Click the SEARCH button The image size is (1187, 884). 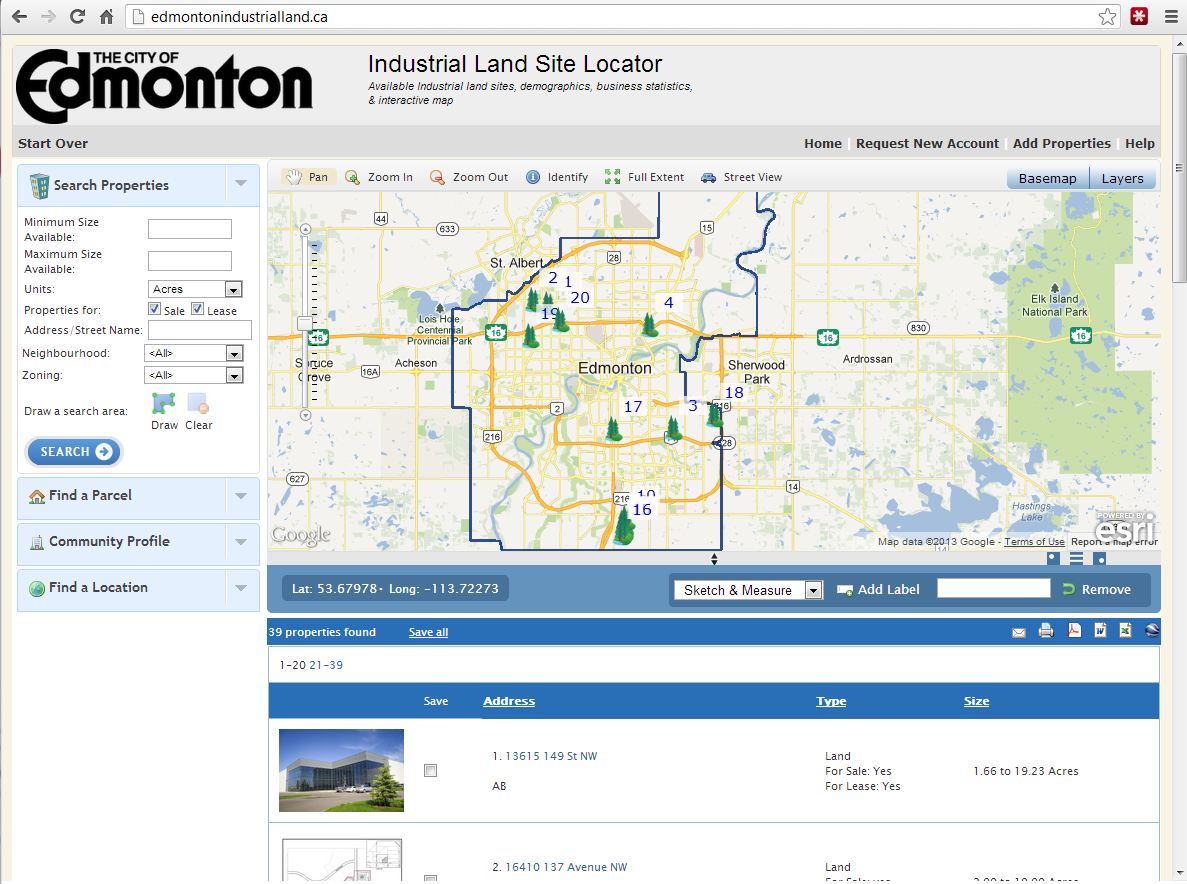pos(73,452)
